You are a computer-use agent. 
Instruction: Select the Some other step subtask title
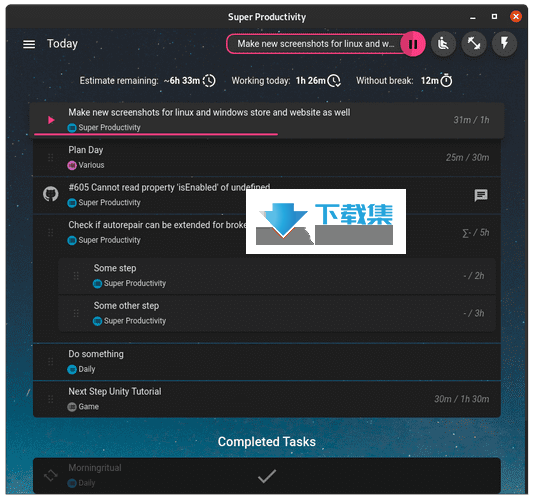[126, 306]
